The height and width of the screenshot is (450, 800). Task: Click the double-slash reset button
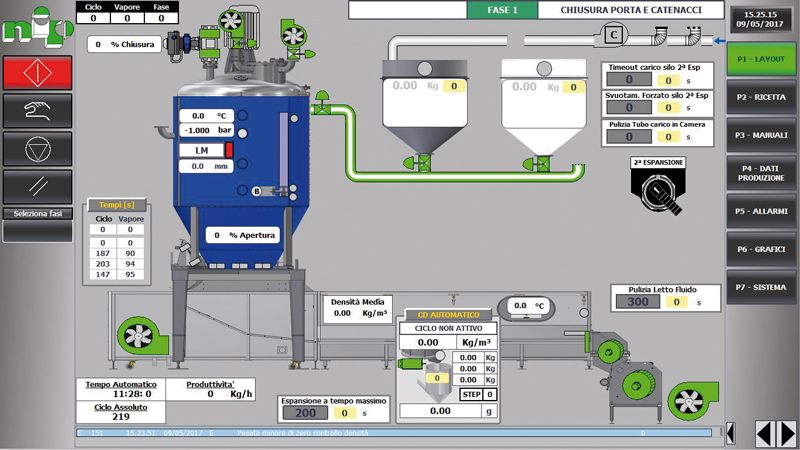click(x=37, y=186)
